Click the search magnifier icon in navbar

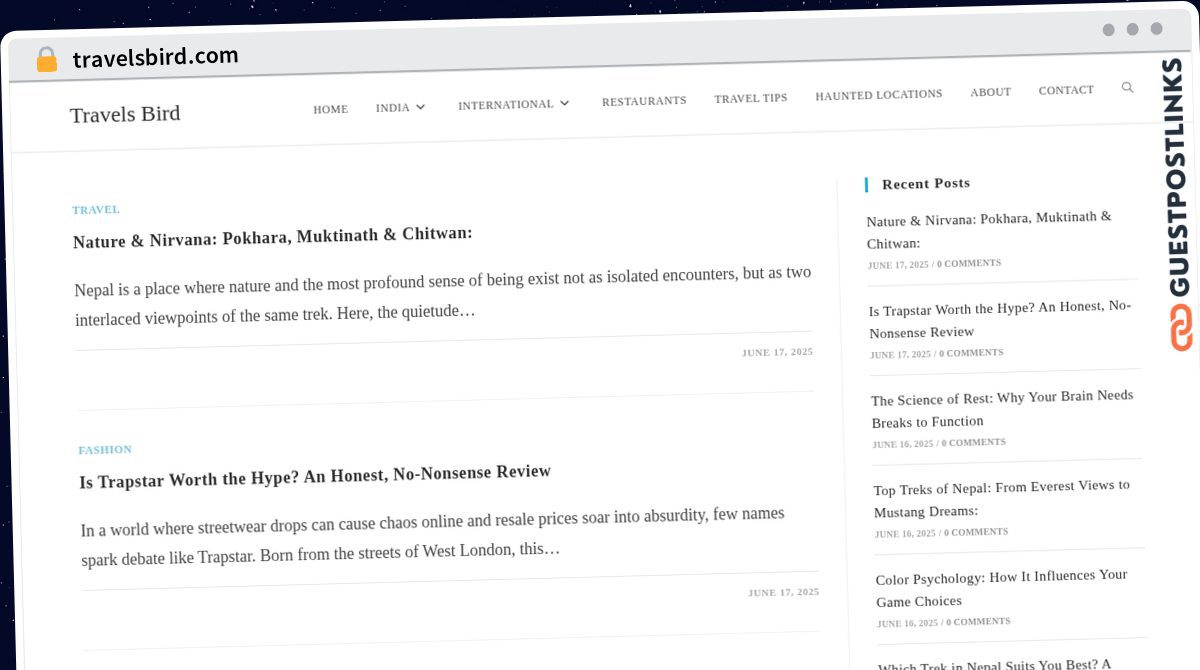click(1127, 88)
